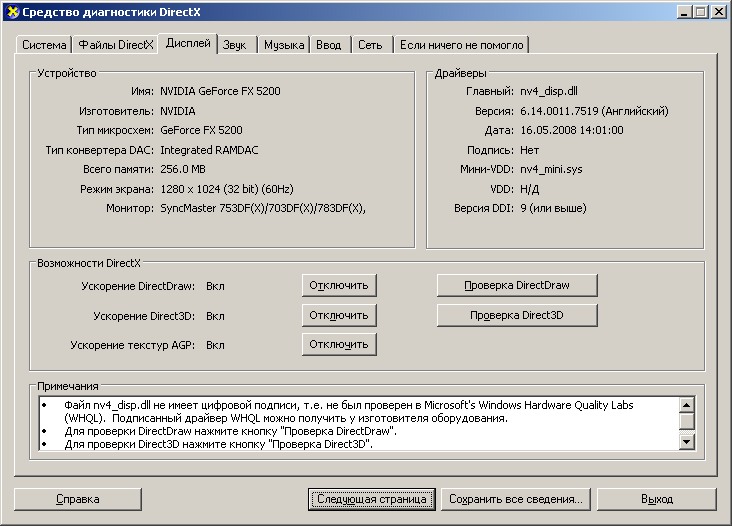Open the Ввод tab
This screenshot has height=526, width=732.
click(328, 46)
